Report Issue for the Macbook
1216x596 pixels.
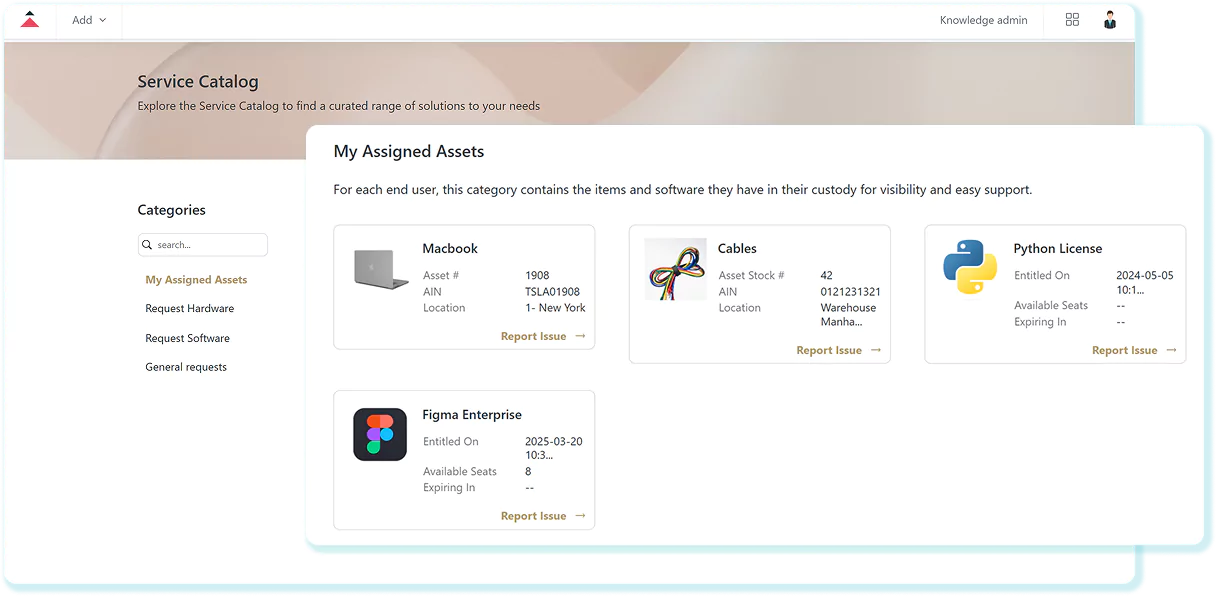coord(533,336)
